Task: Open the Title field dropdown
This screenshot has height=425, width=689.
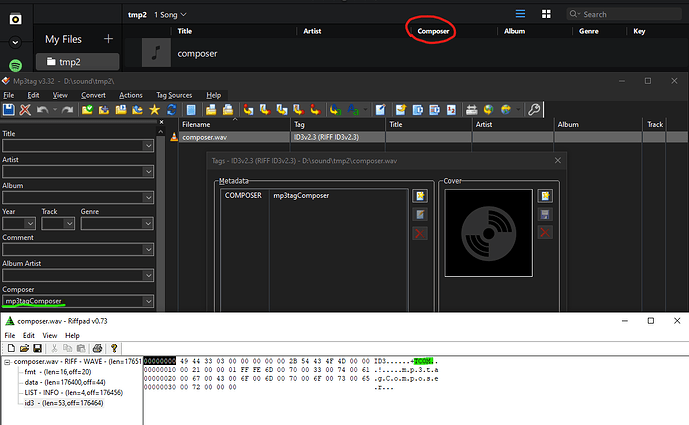Action: (x=148, y=146)
